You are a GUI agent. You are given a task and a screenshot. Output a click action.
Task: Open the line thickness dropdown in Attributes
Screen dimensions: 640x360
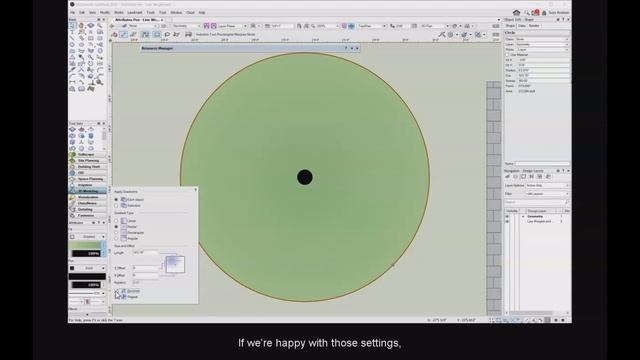(x=87, y=293)
